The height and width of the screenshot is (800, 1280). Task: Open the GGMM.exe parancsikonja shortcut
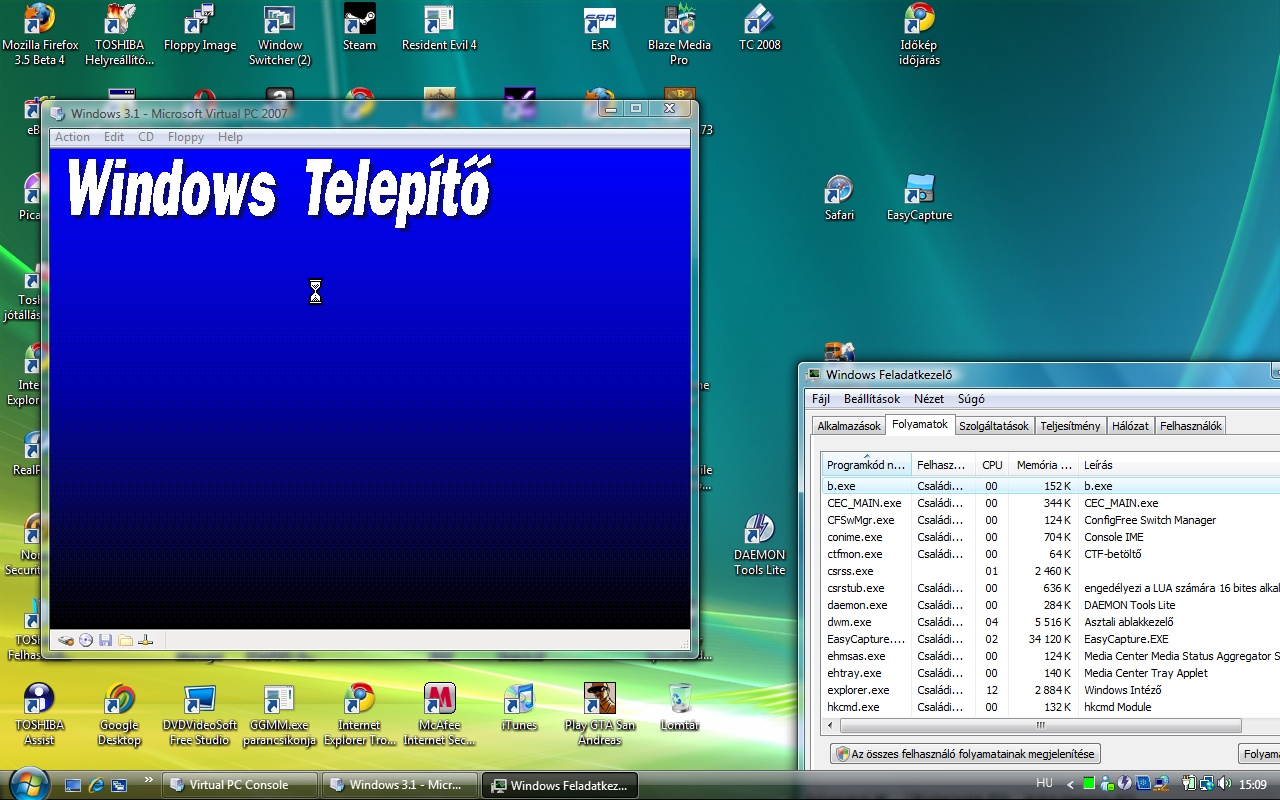point(280,714)
